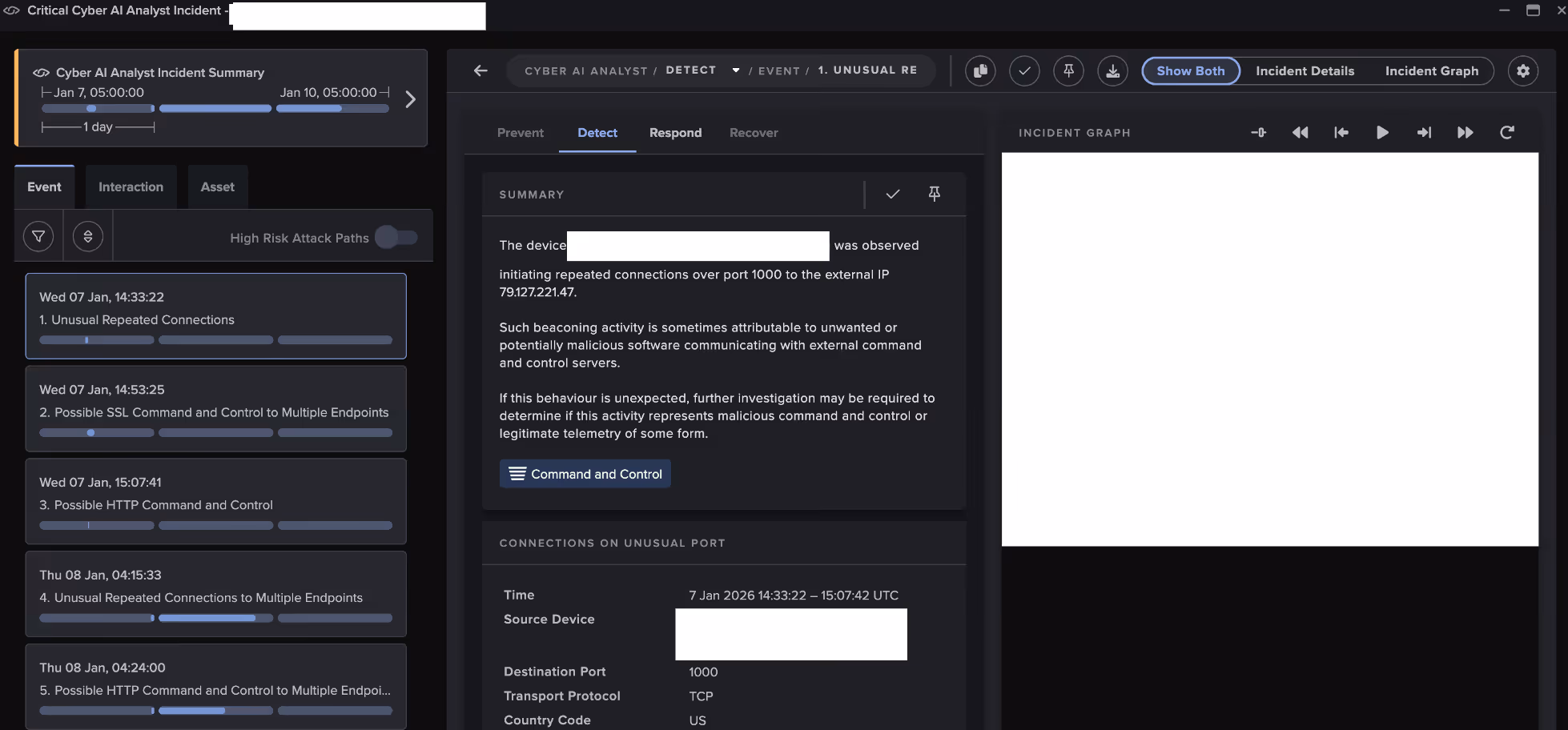Open the Interaction tab
The height and width of the screenshot is (730, 1568).
(x=131, y=187)
